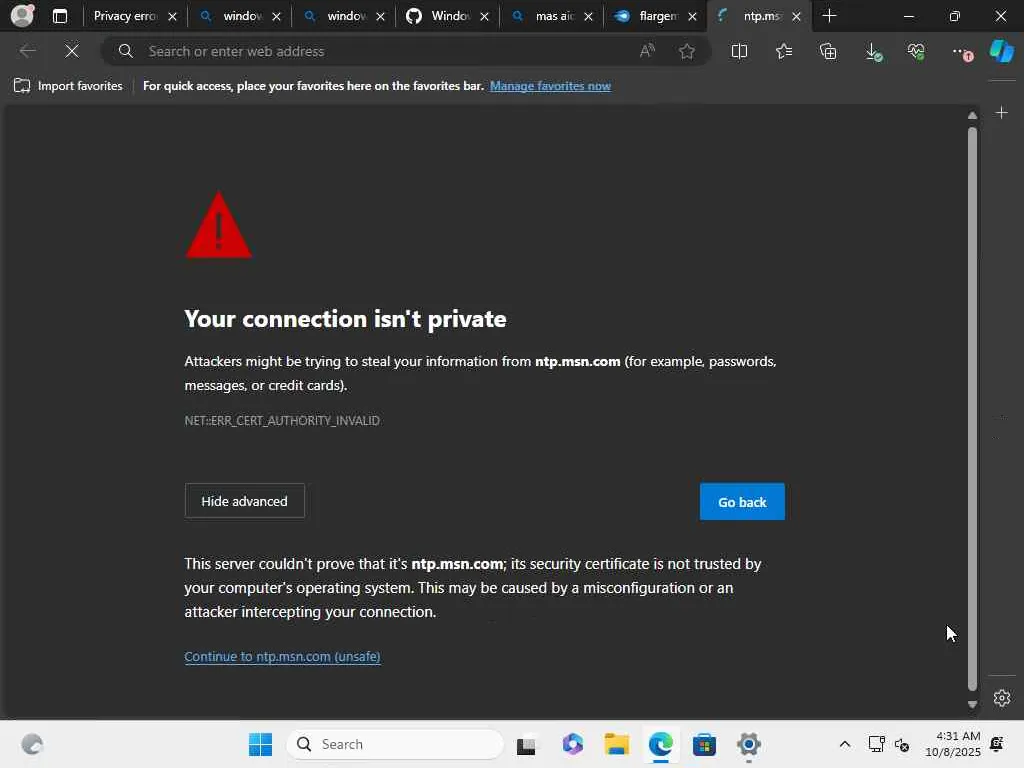This screenshot has width=1024, height=768.
Task: Click the scrollbar up arrow
Action: tap(972, 115)
